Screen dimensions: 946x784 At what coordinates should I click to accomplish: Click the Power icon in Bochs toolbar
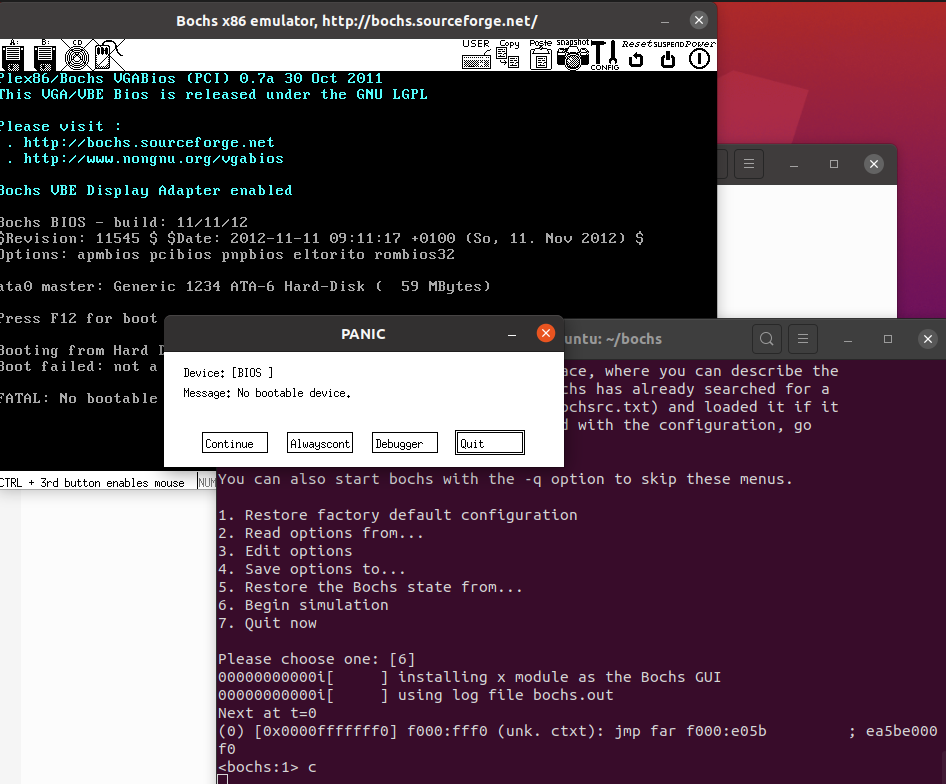point(700,55)
